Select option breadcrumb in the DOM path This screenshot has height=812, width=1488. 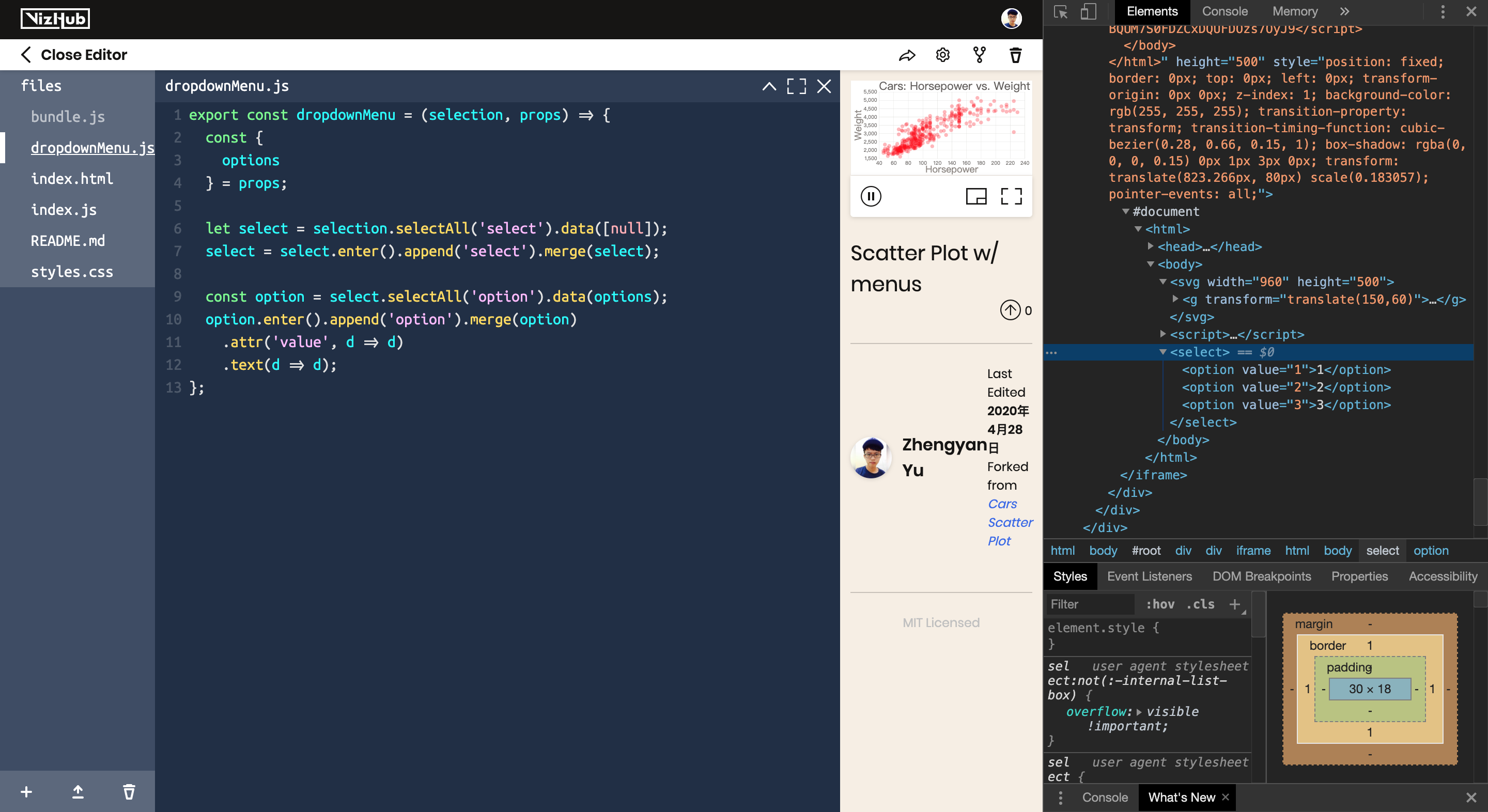pyautogui.click(x=1431, y=551)
